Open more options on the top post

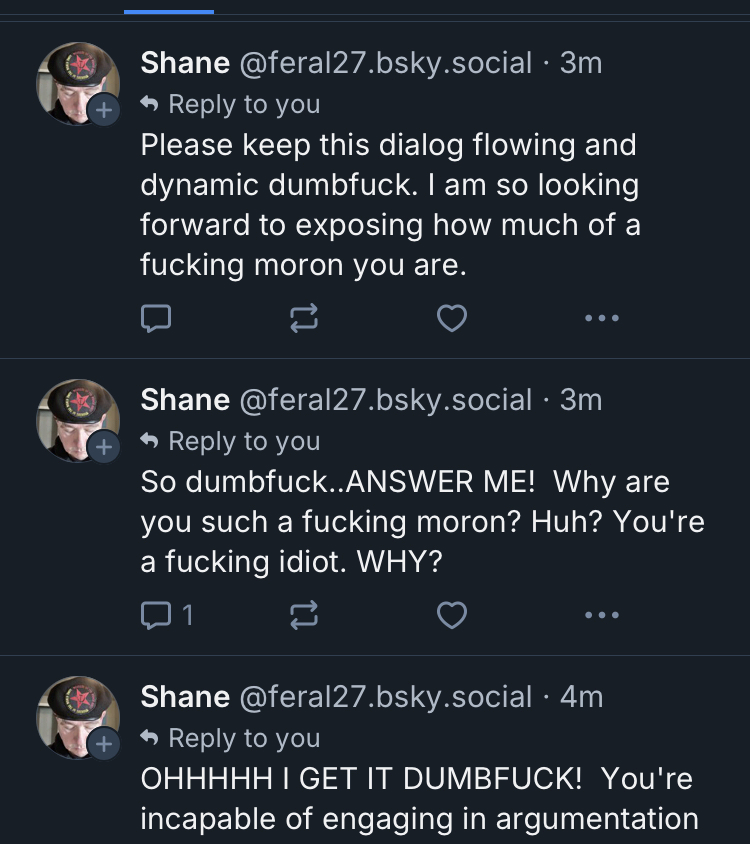tap(602, 319)
